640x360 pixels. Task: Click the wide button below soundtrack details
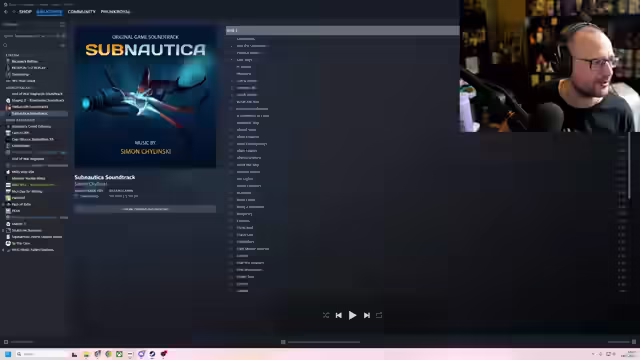click(145, 209)
